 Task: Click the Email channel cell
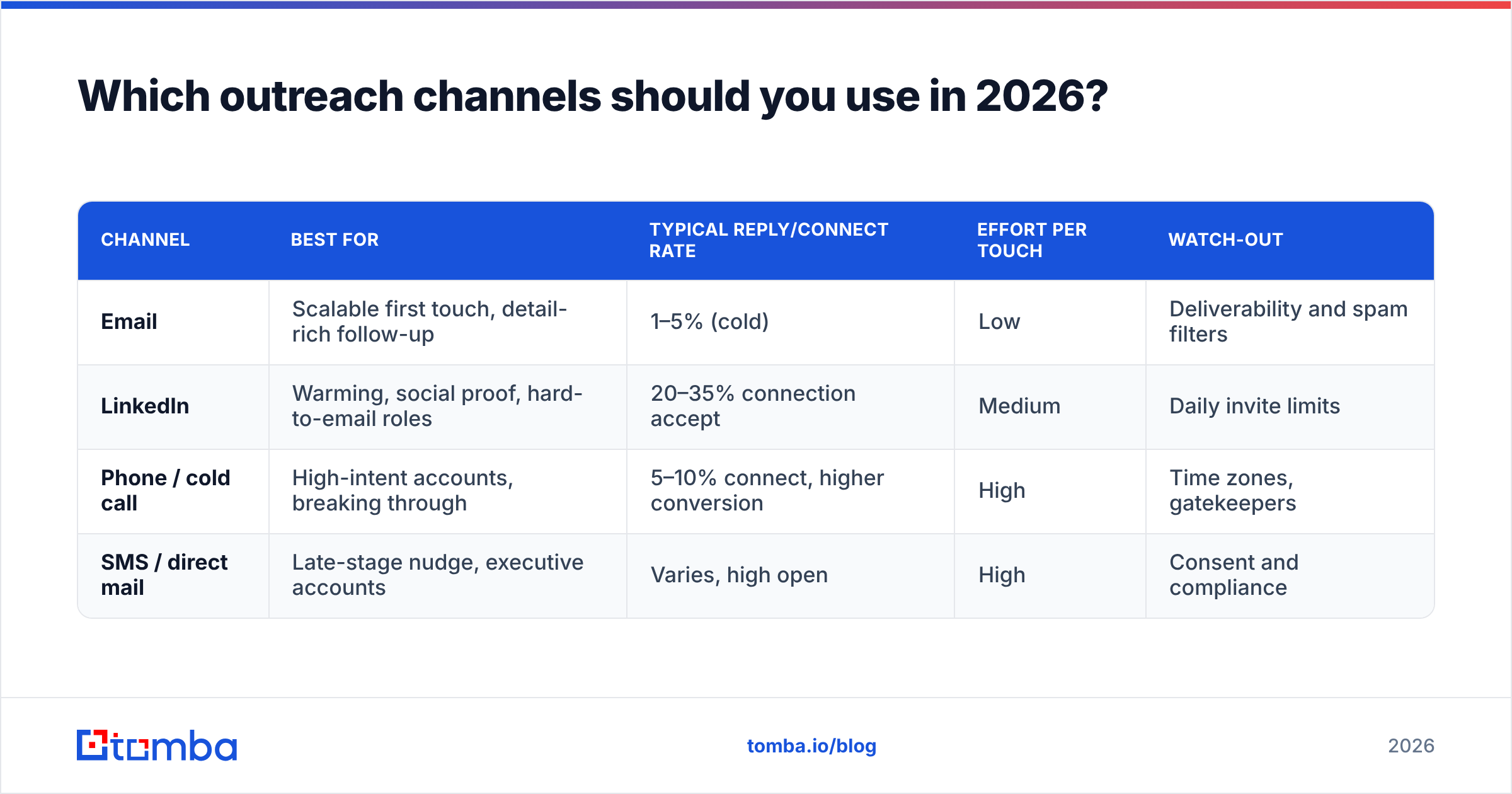click(173, 322)
